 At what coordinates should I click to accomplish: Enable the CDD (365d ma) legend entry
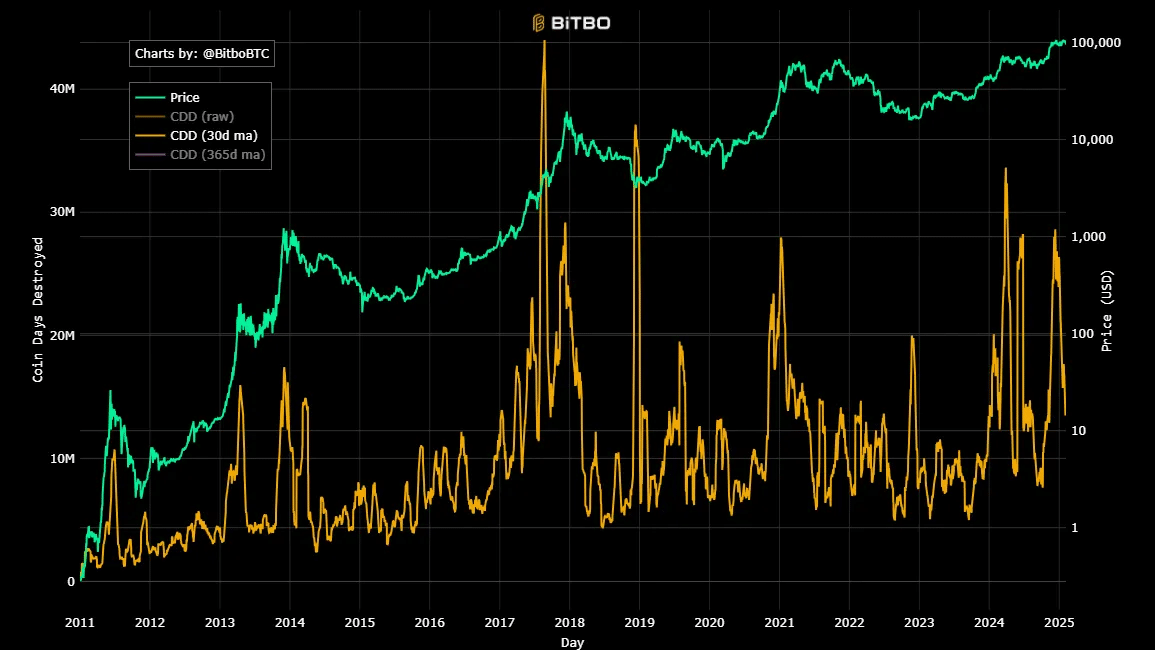(217, 155)
